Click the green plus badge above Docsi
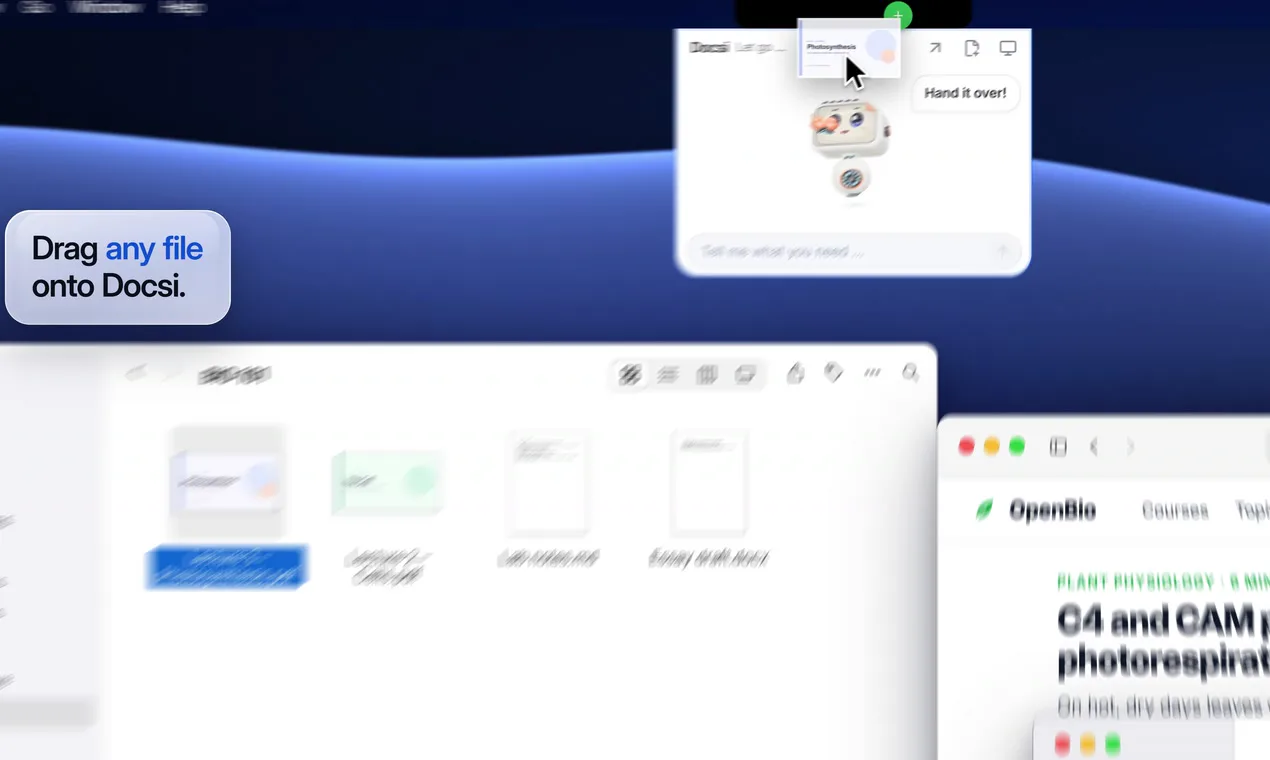 (x=898, y=15)
